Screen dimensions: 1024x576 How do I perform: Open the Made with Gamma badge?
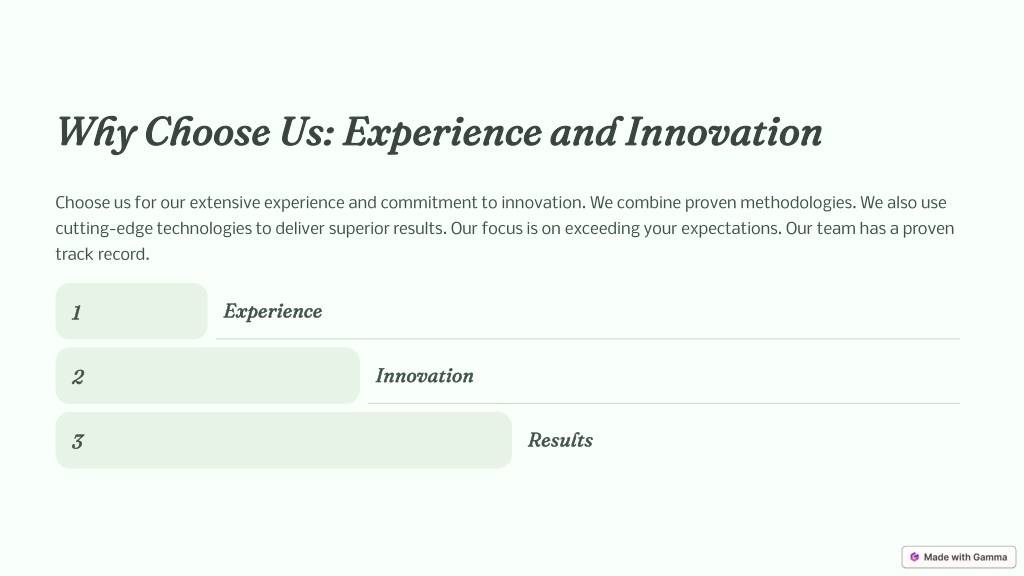[959, 557]
